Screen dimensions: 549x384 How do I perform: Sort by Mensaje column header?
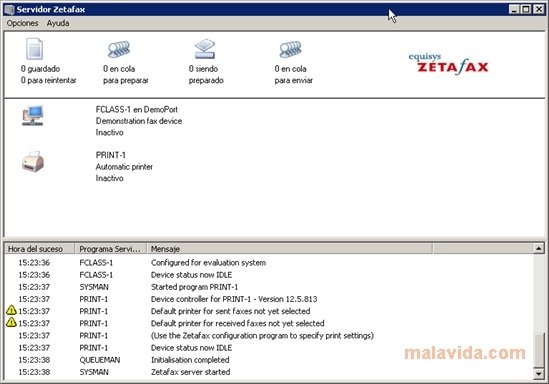point(290,249)
